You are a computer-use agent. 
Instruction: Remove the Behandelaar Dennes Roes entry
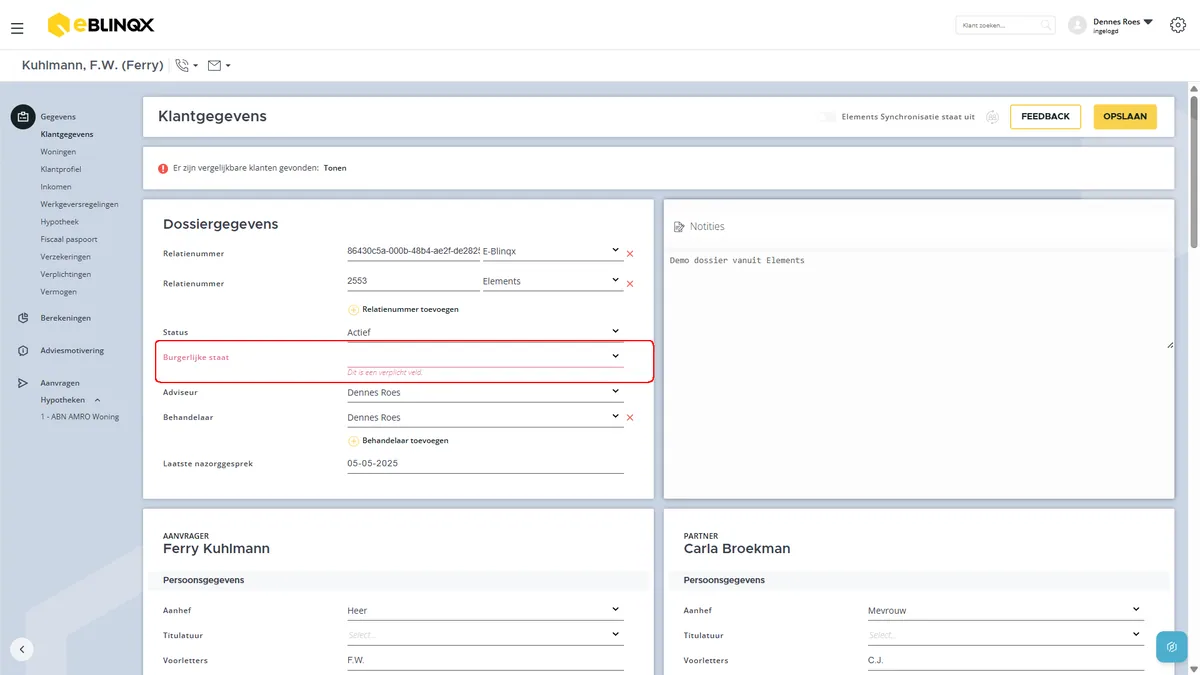630,418
